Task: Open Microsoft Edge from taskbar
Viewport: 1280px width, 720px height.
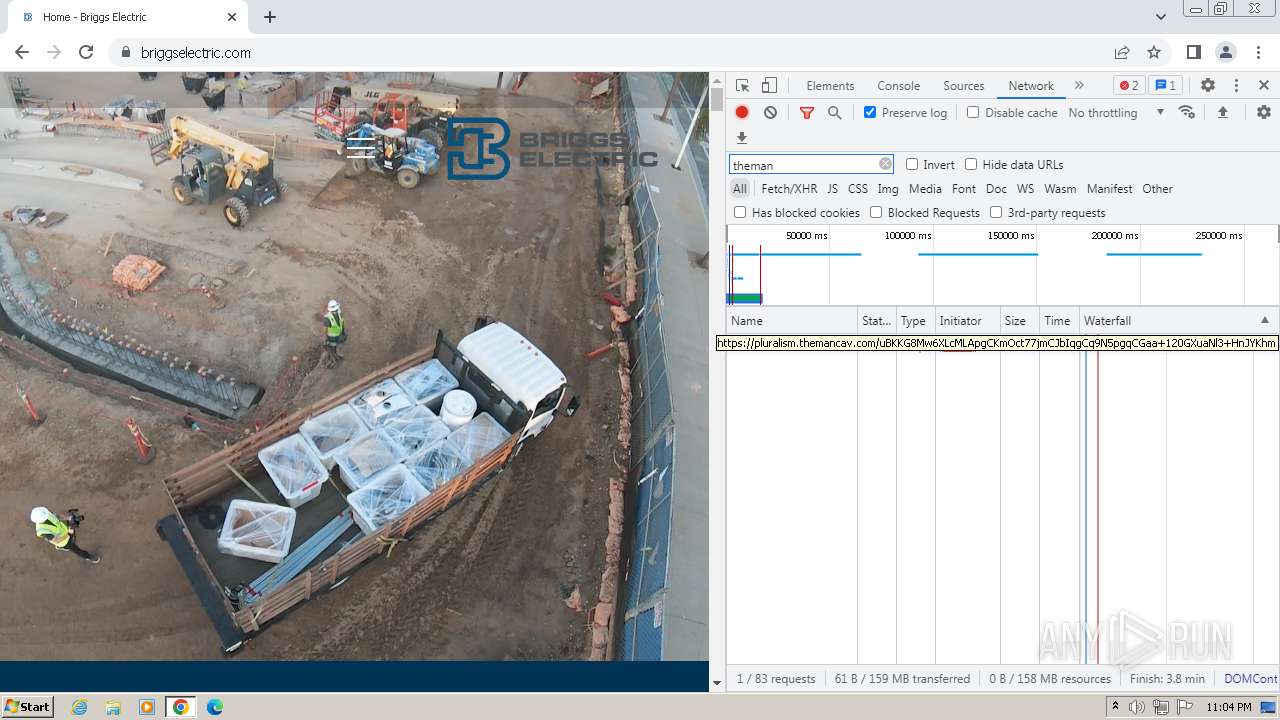Action: coord(215,707)
